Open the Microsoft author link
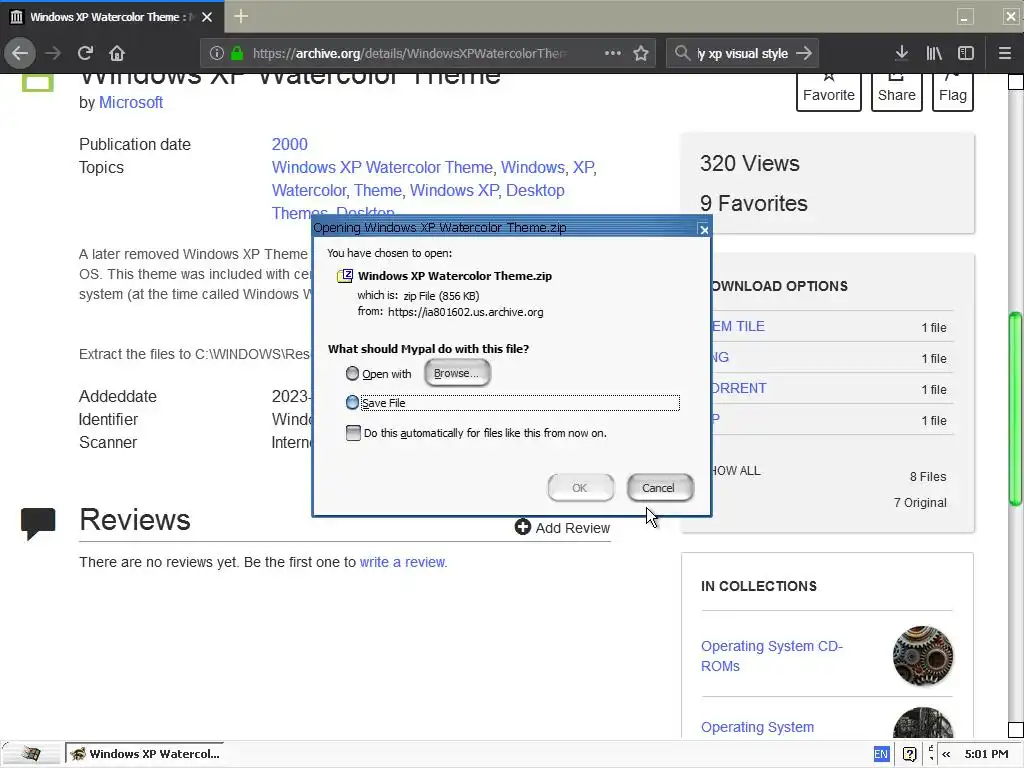Screen dimensions: 1024x768 [131, 103]
